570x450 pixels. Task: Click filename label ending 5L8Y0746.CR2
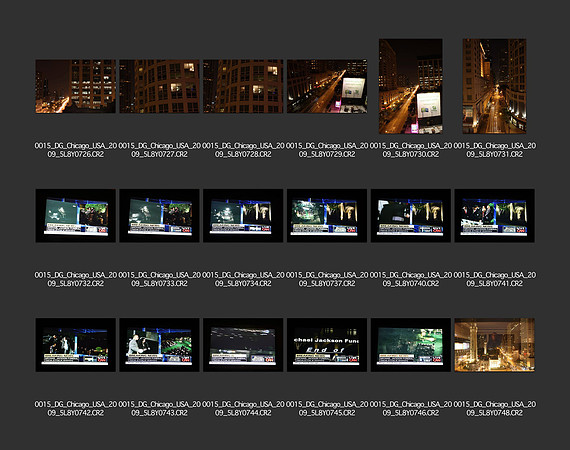pyautogui.click(x=411, y=409)
